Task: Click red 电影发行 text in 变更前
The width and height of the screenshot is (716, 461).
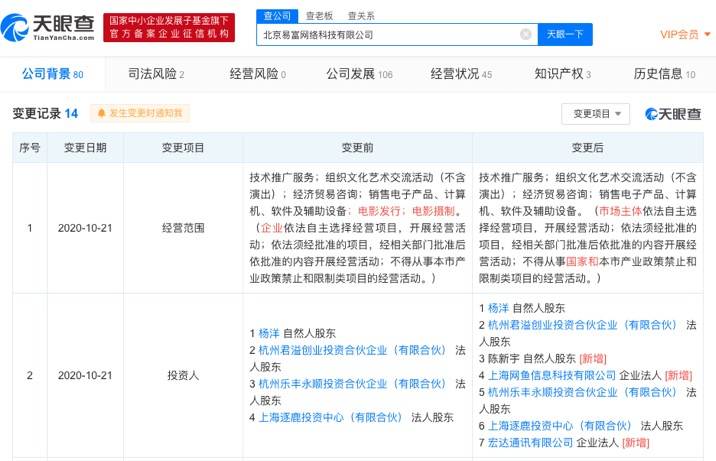Action: pos(379,211)
